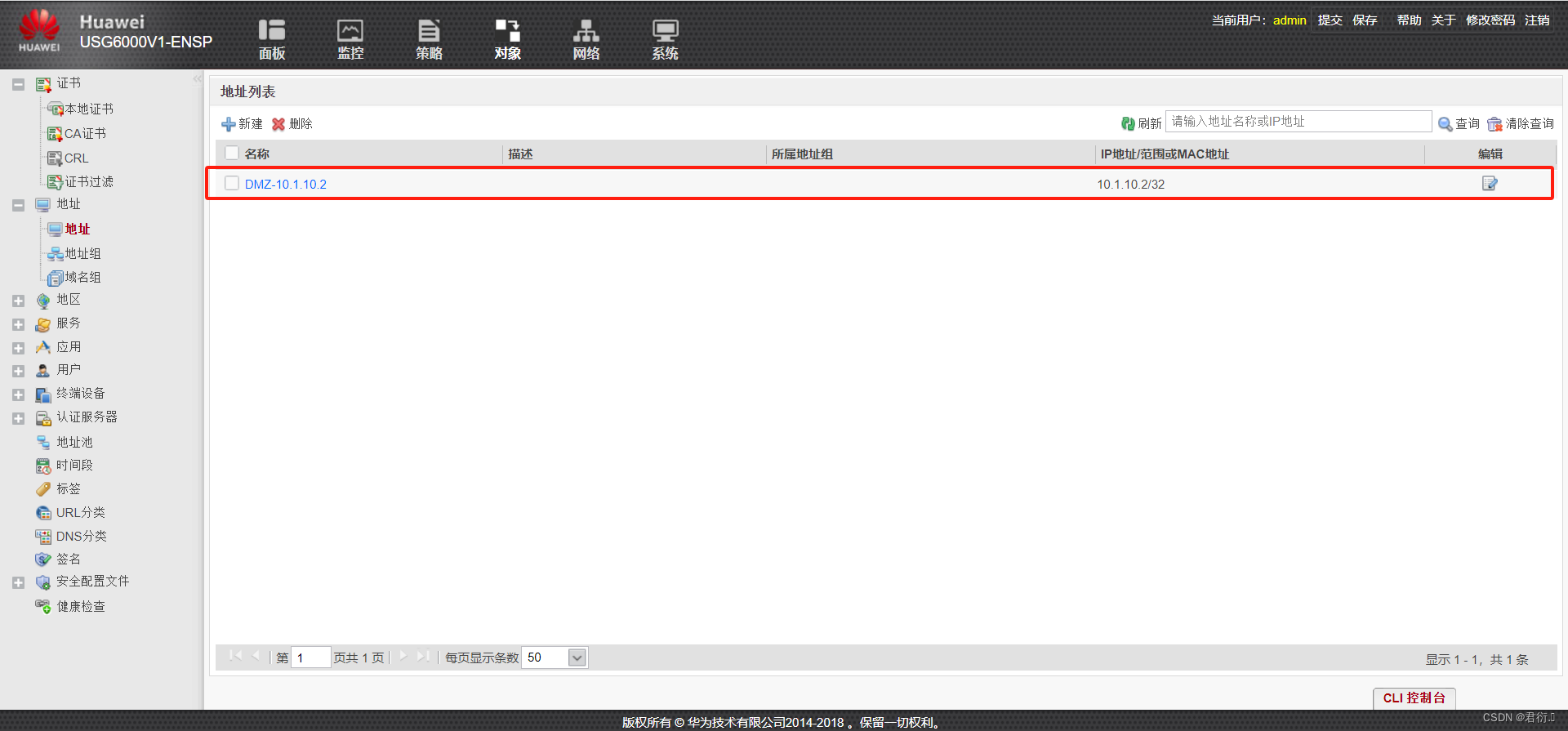This screenshot has width=1568, height=731.
Task: Click the page number input field
Action: pos(310,657)
